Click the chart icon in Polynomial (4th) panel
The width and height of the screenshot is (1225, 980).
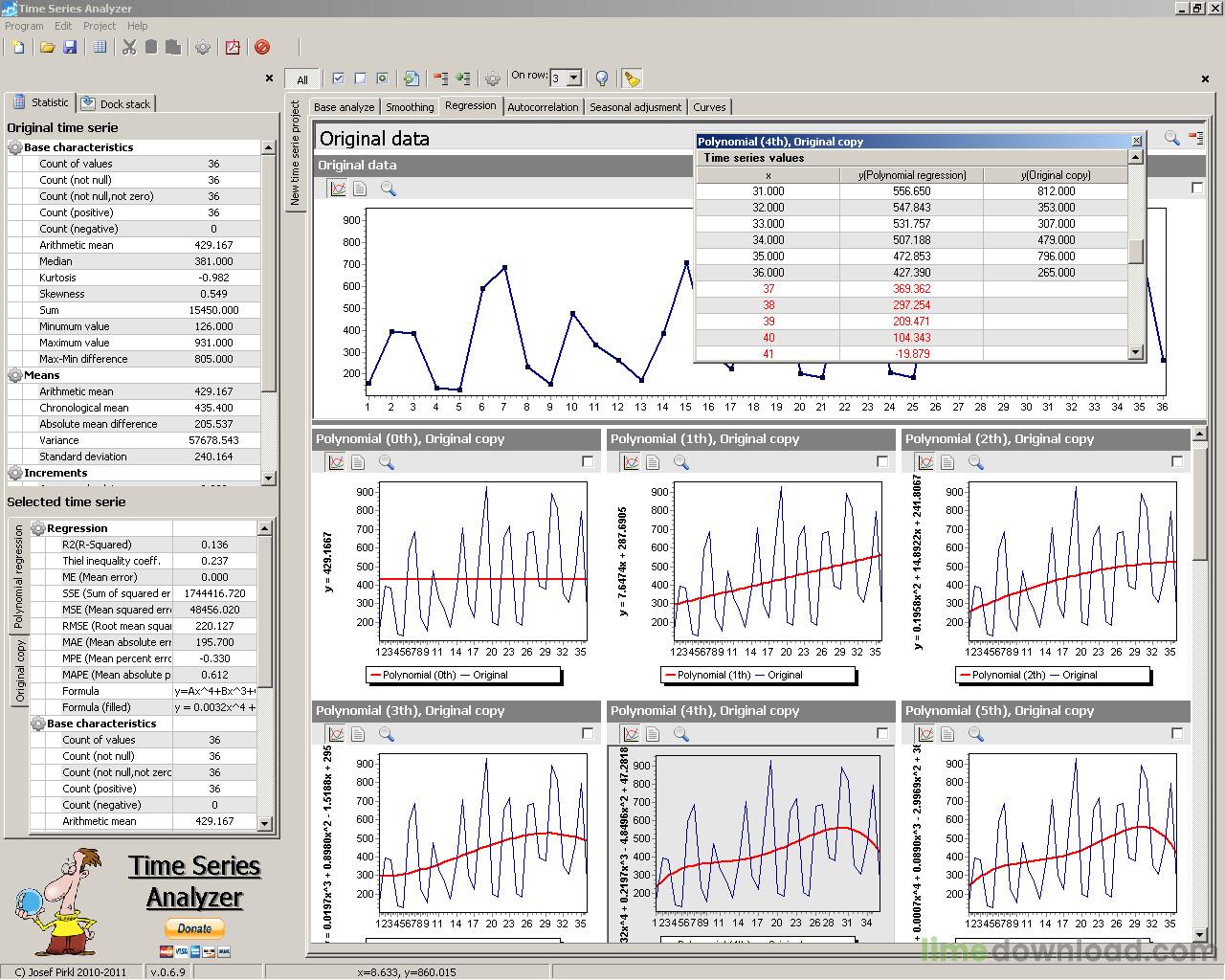point(631,734)
